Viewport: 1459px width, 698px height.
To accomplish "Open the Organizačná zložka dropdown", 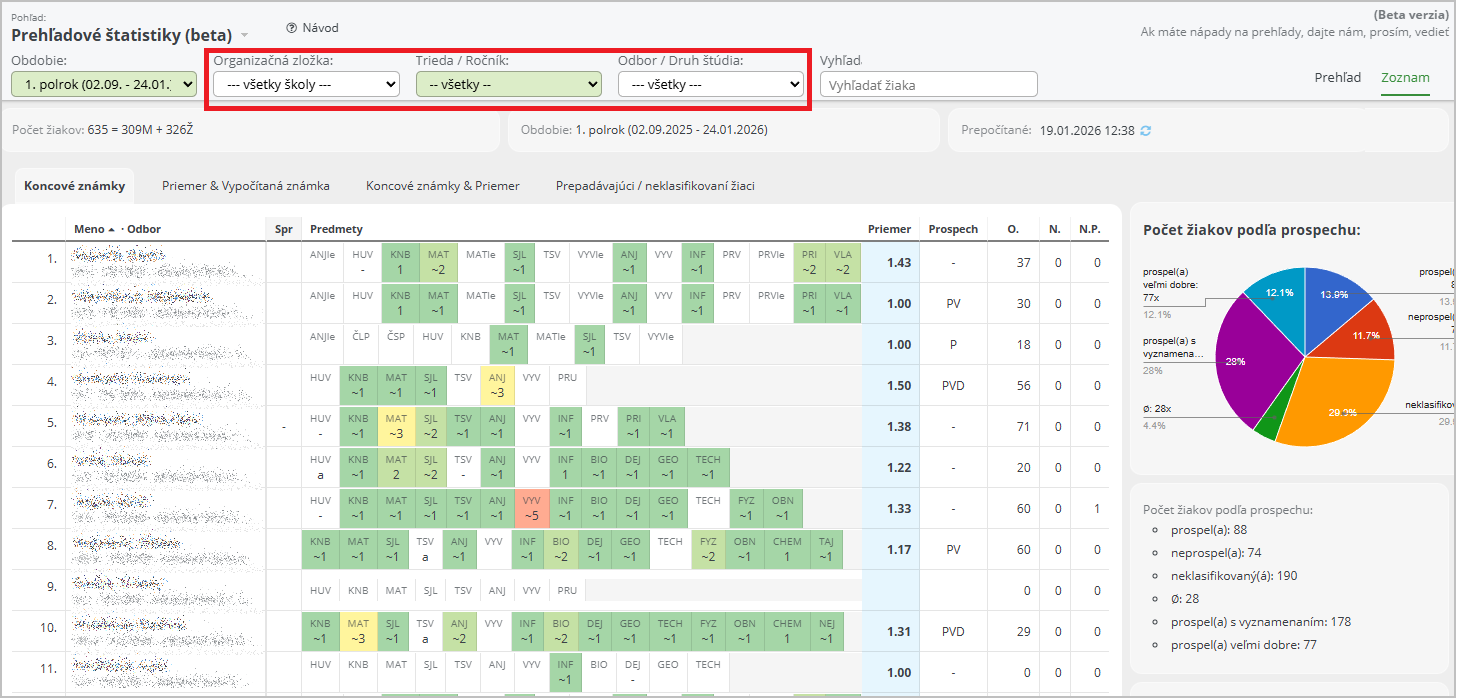I will [x=306, y=85].
